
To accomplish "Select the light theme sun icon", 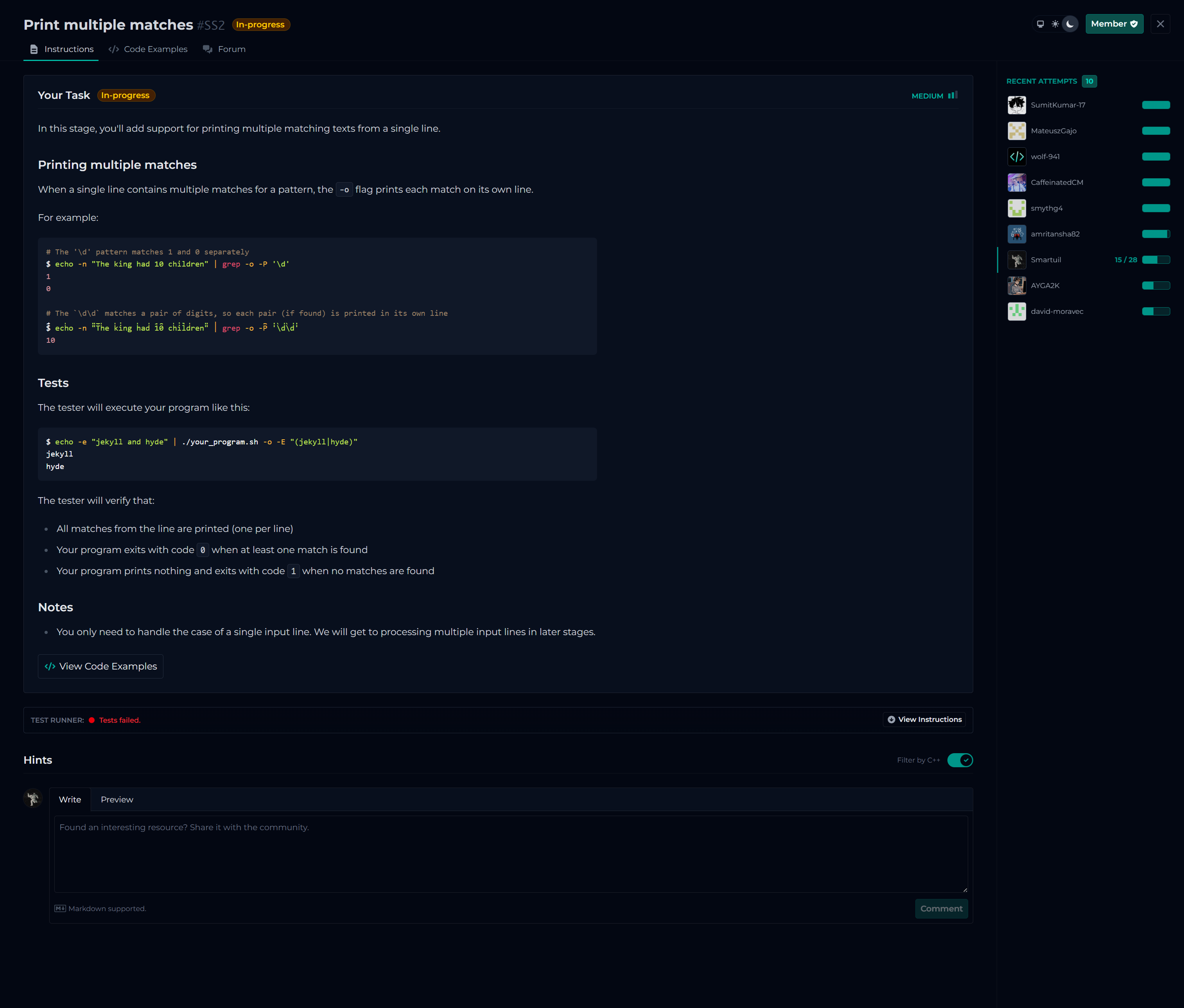I will pos(1055,24).
